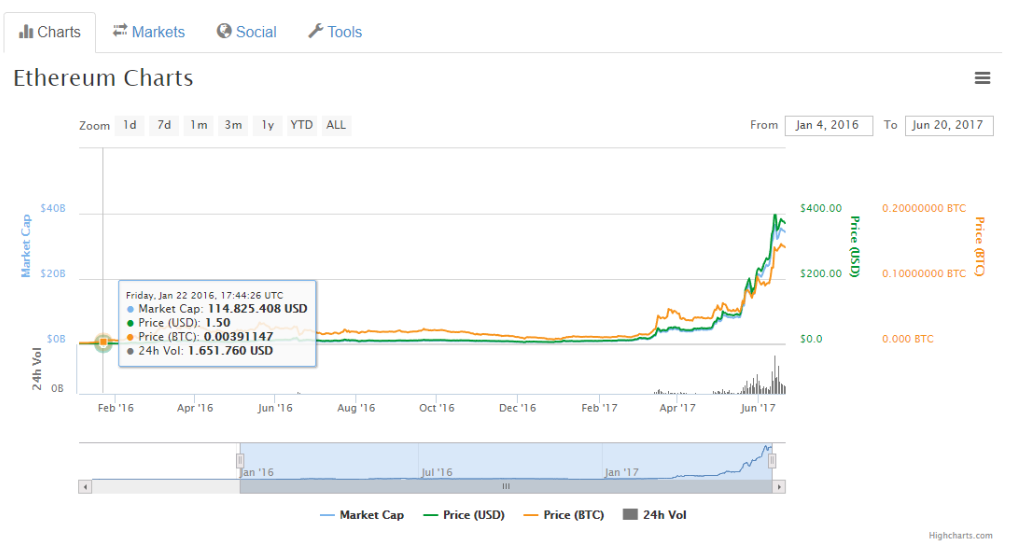Switch to the Charts tab
1018x549 pixels.
click(x=50, y=32)
